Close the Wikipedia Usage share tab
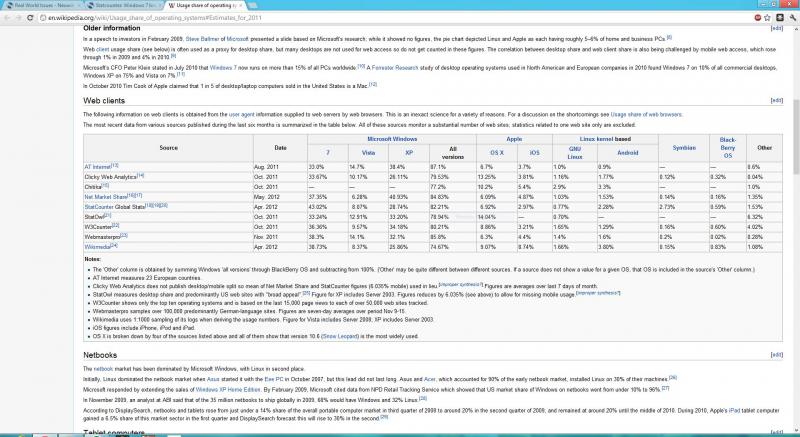This screenshot has width=800, height=437. (x=241, y=6)
